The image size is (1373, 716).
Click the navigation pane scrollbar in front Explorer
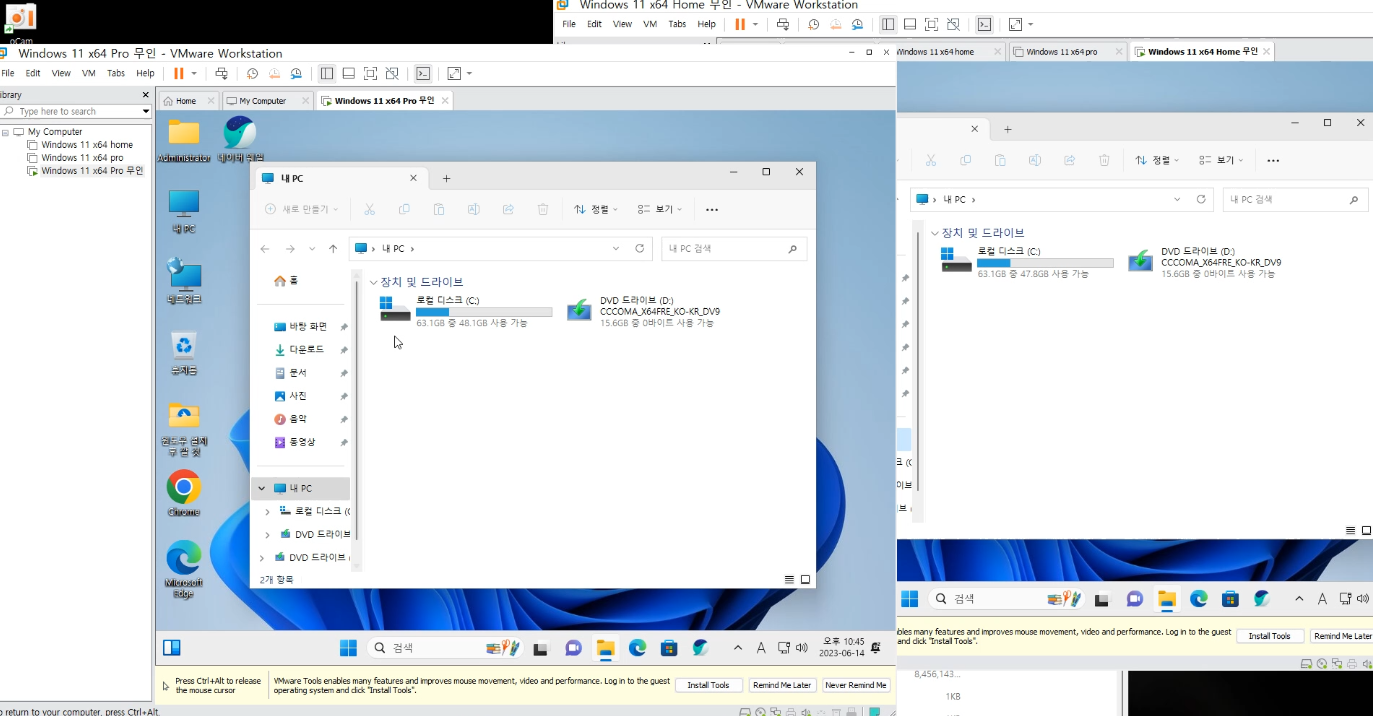pos(357,412)
